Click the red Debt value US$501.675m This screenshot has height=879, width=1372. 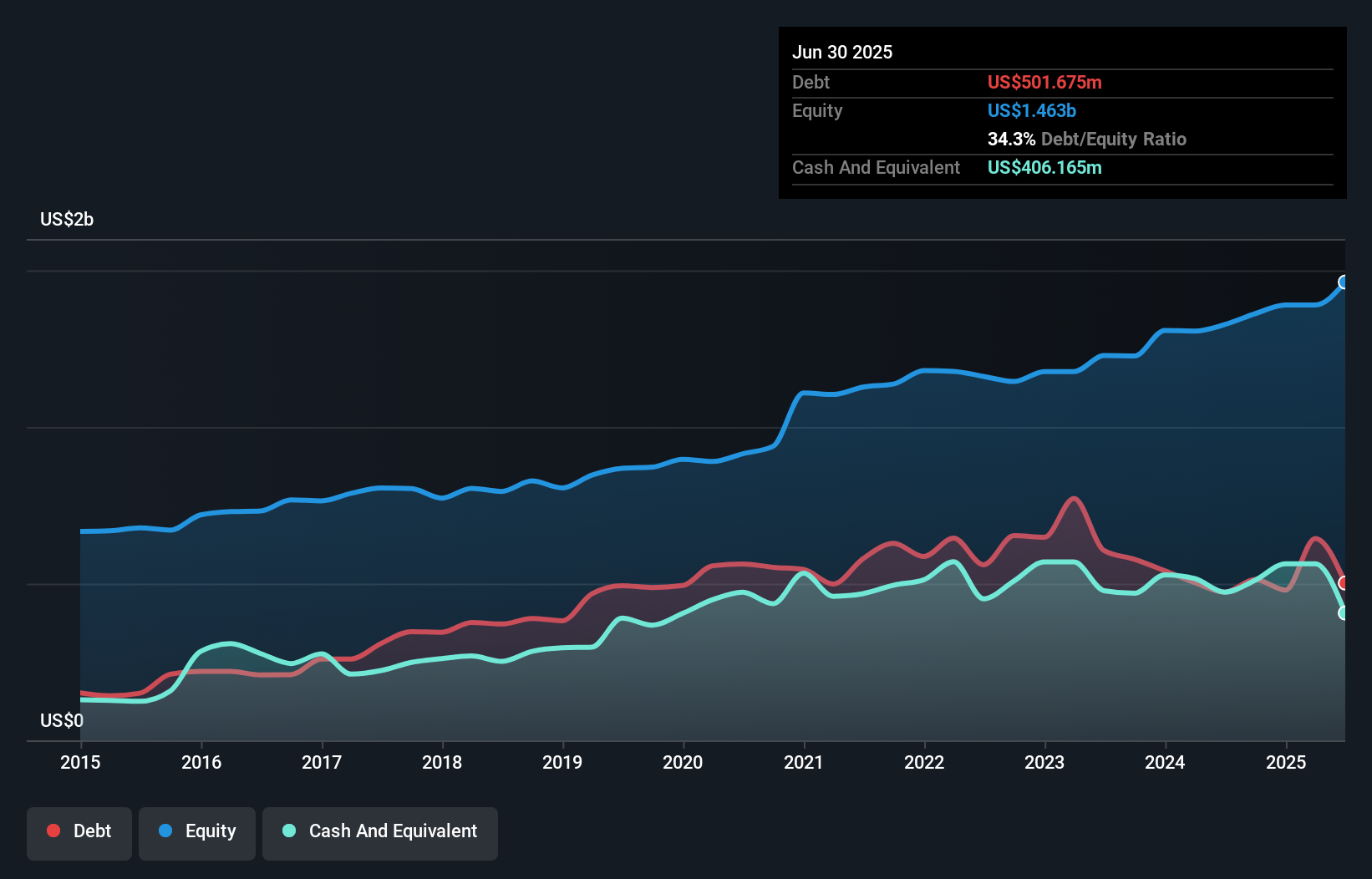point(1044,82)
